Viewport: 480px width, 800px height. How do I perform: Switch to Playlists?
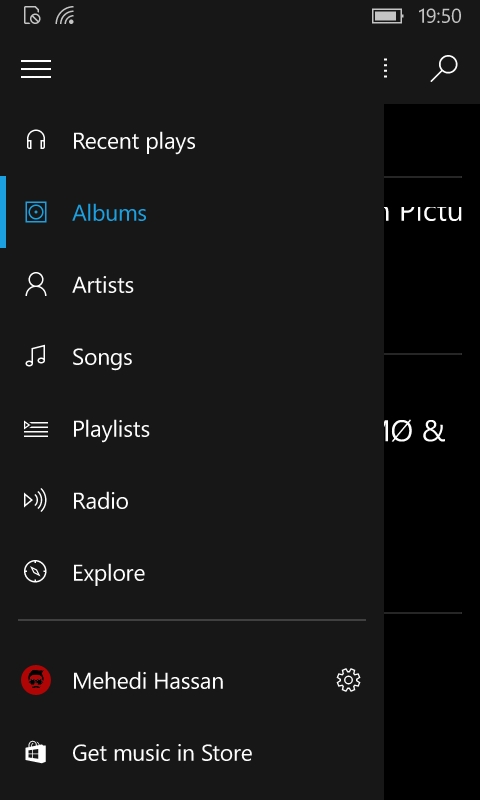[x=111, y=429]
